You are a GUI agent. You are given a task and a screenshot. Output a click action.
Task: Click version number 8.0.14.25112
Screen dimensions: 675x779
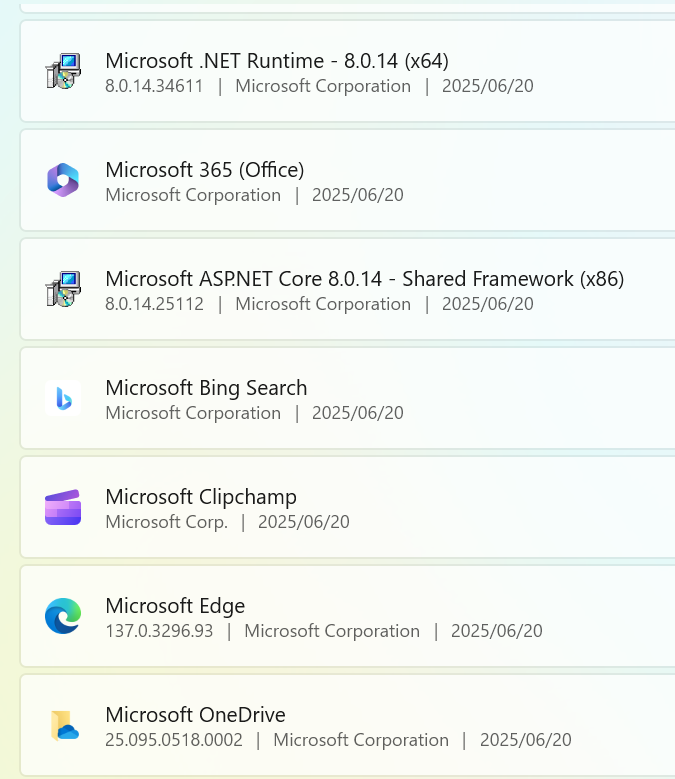pos(154,304)
